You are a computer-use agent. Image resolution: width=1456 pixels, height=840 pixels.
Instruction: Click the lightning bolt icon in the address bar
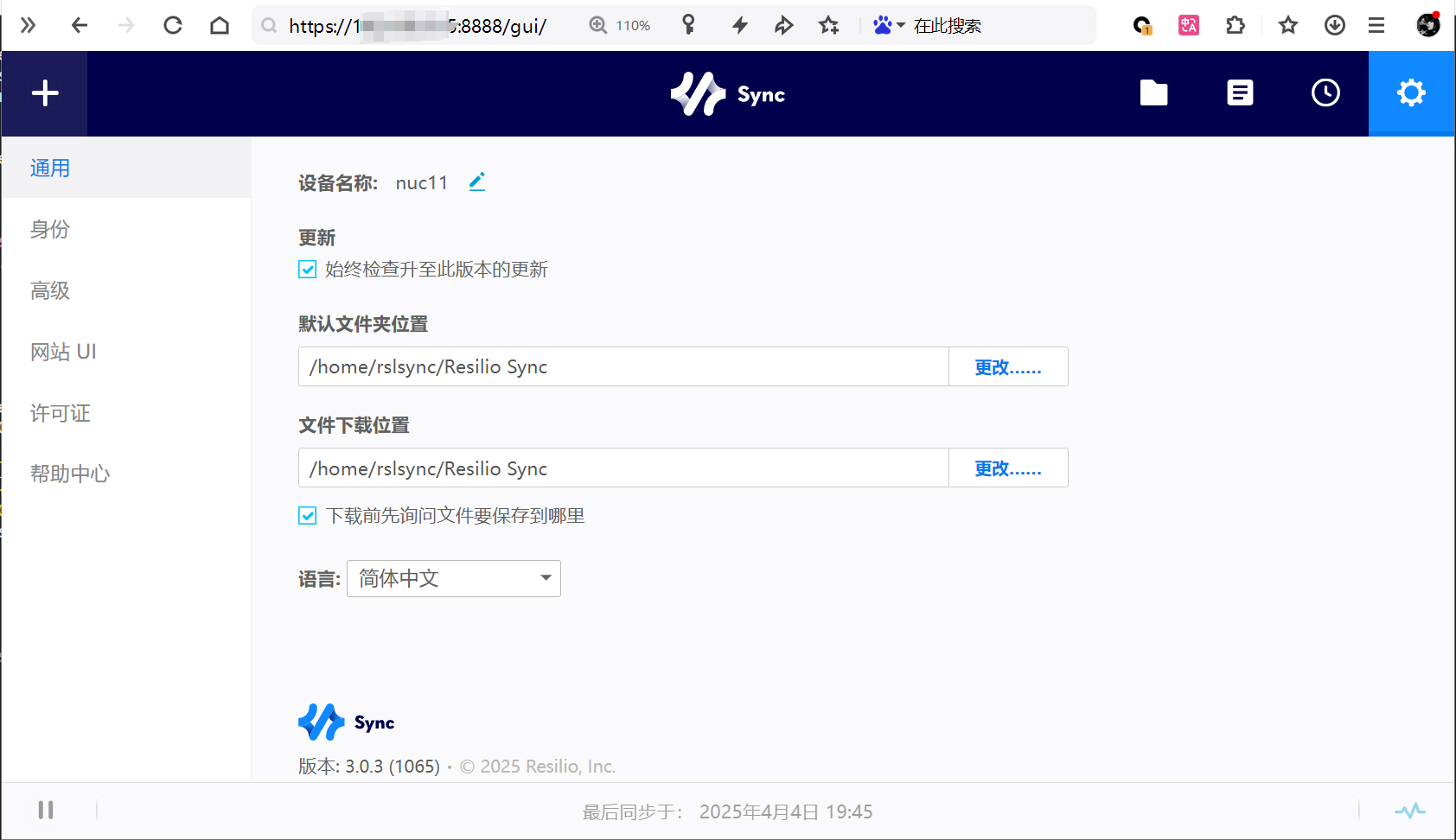[x=739, y=25]
